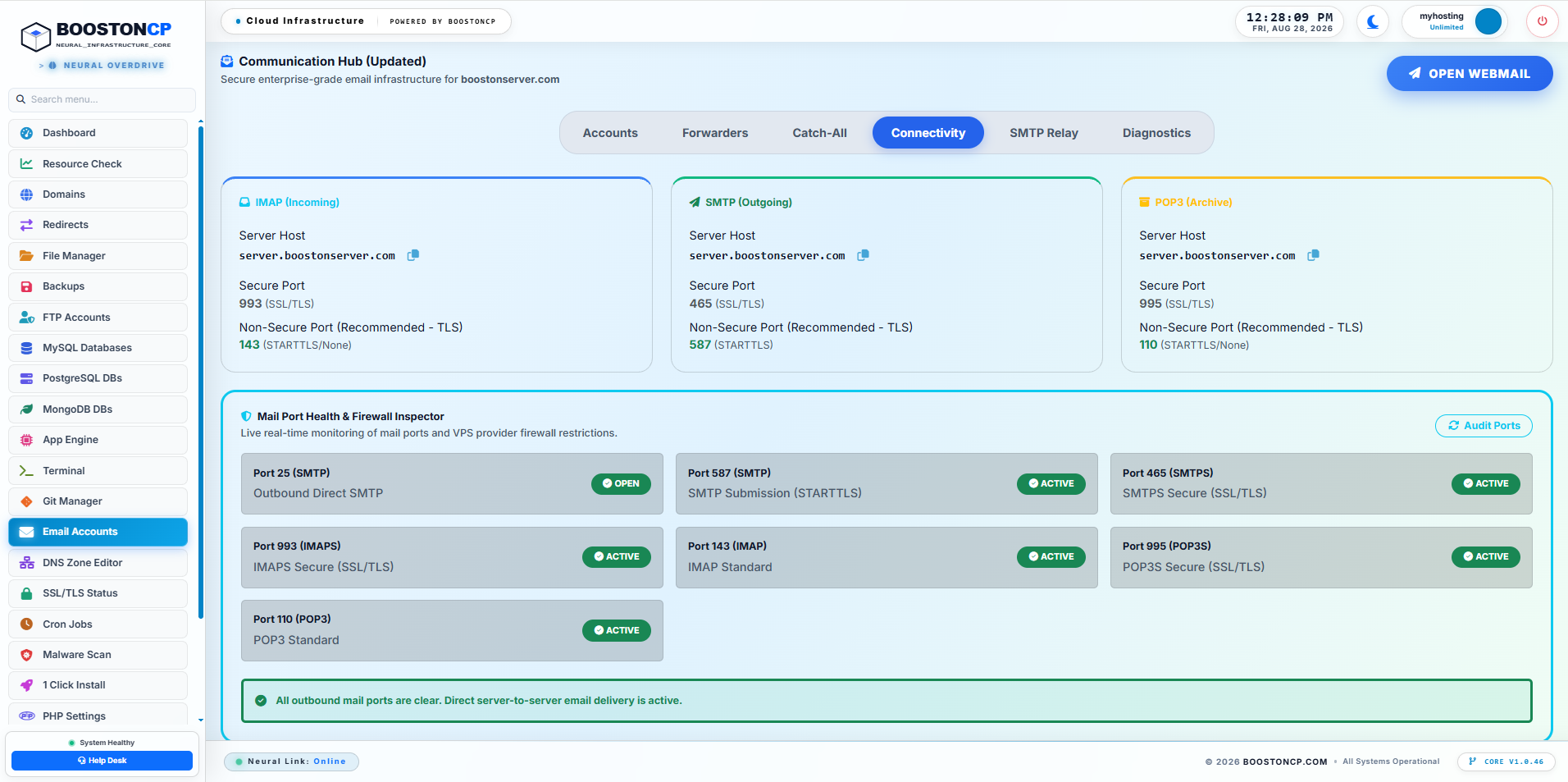The height and width of the screenshot is (782, 1568).
Task: Select Email Accounts in sidebar
Action: point(98,532)
